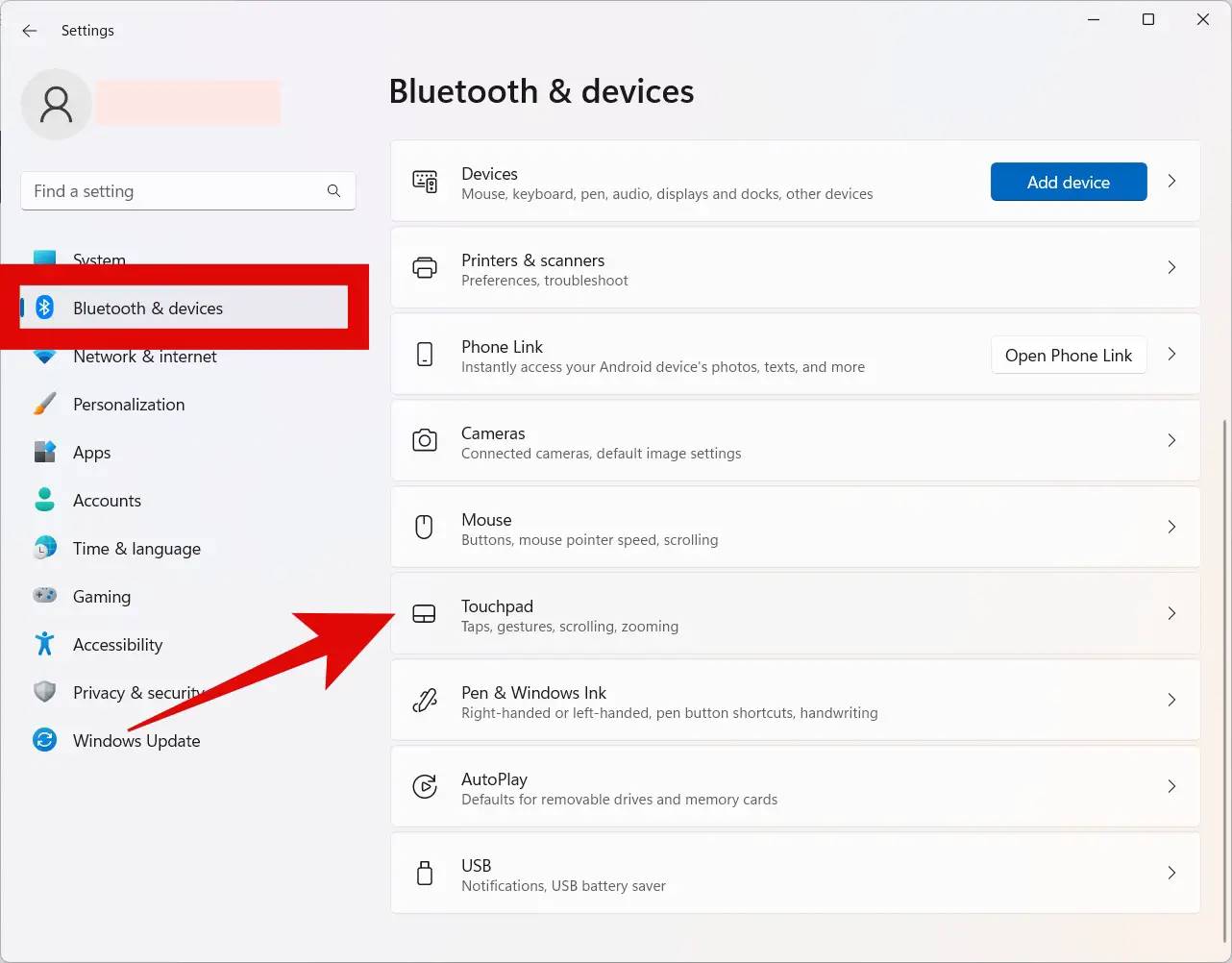This screenshot has width=1232, height=963.
Task: Click the Printers & scanners icon
Action: click(424, 268)
